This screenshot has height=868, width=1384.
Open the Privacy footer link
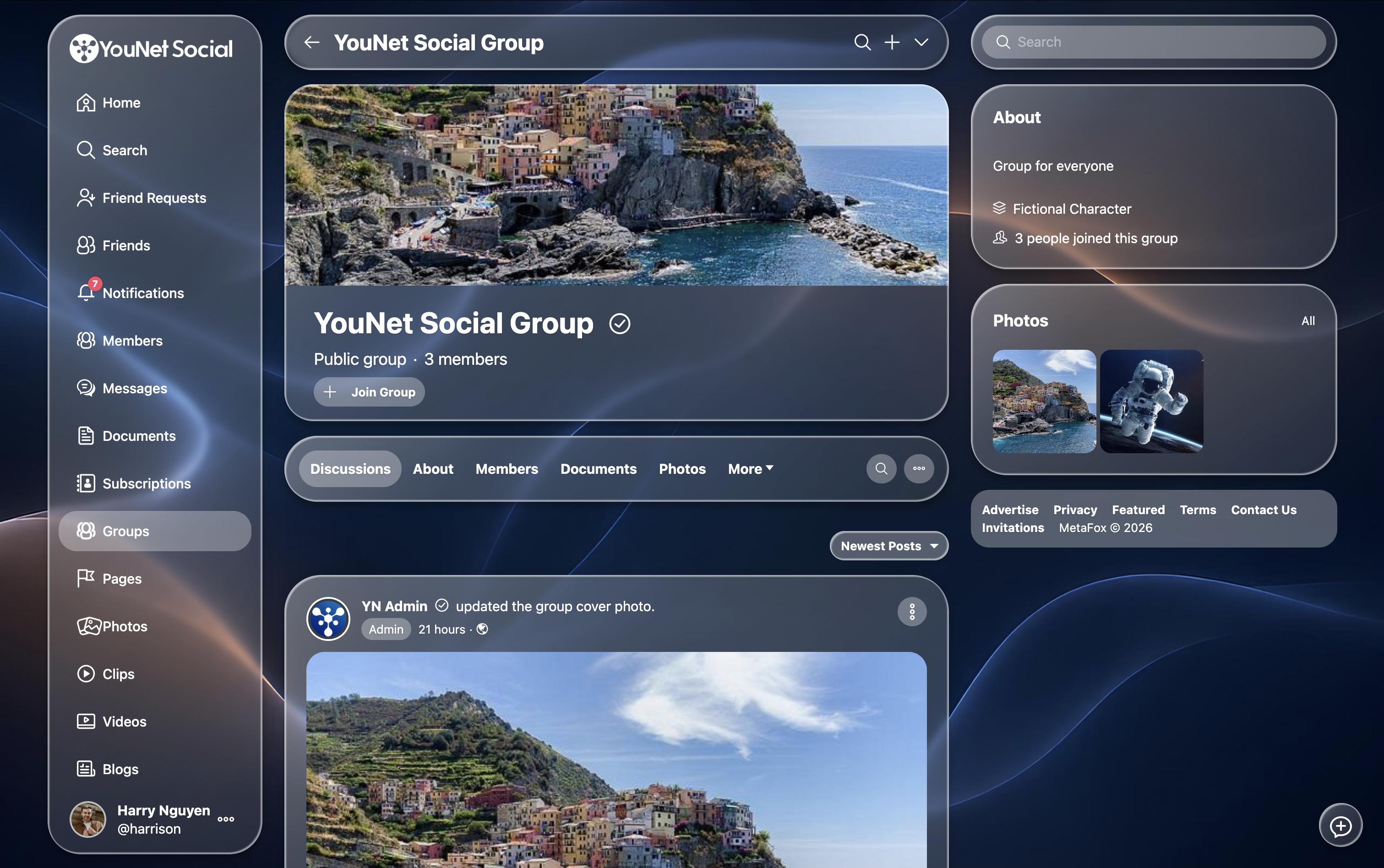1074,509
